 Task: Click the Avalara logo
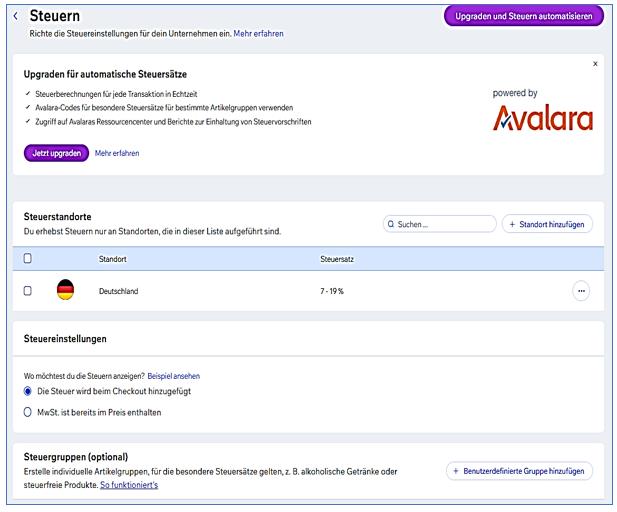tap(543, 119)
